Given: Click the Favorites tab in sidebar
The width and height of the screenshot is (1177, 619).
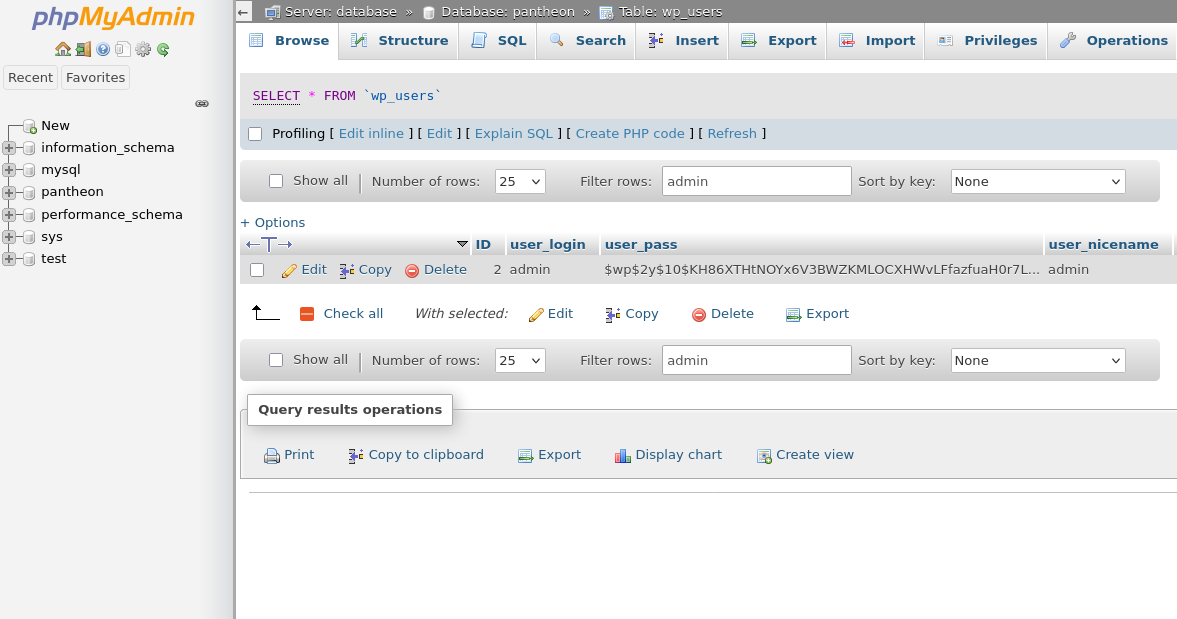Looking at the screenshot, I should [x=95, y=78].
